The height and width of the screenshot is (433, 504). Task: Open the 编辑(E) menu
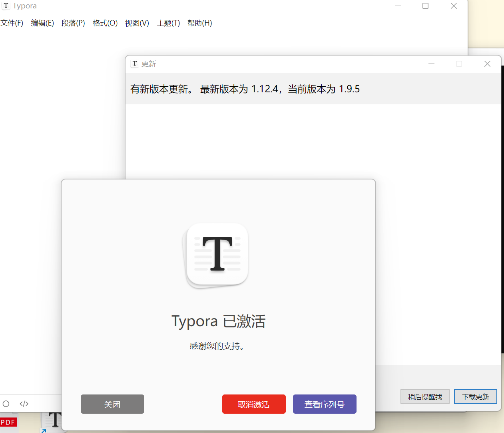pyautogui.click(x=42, y=23)
